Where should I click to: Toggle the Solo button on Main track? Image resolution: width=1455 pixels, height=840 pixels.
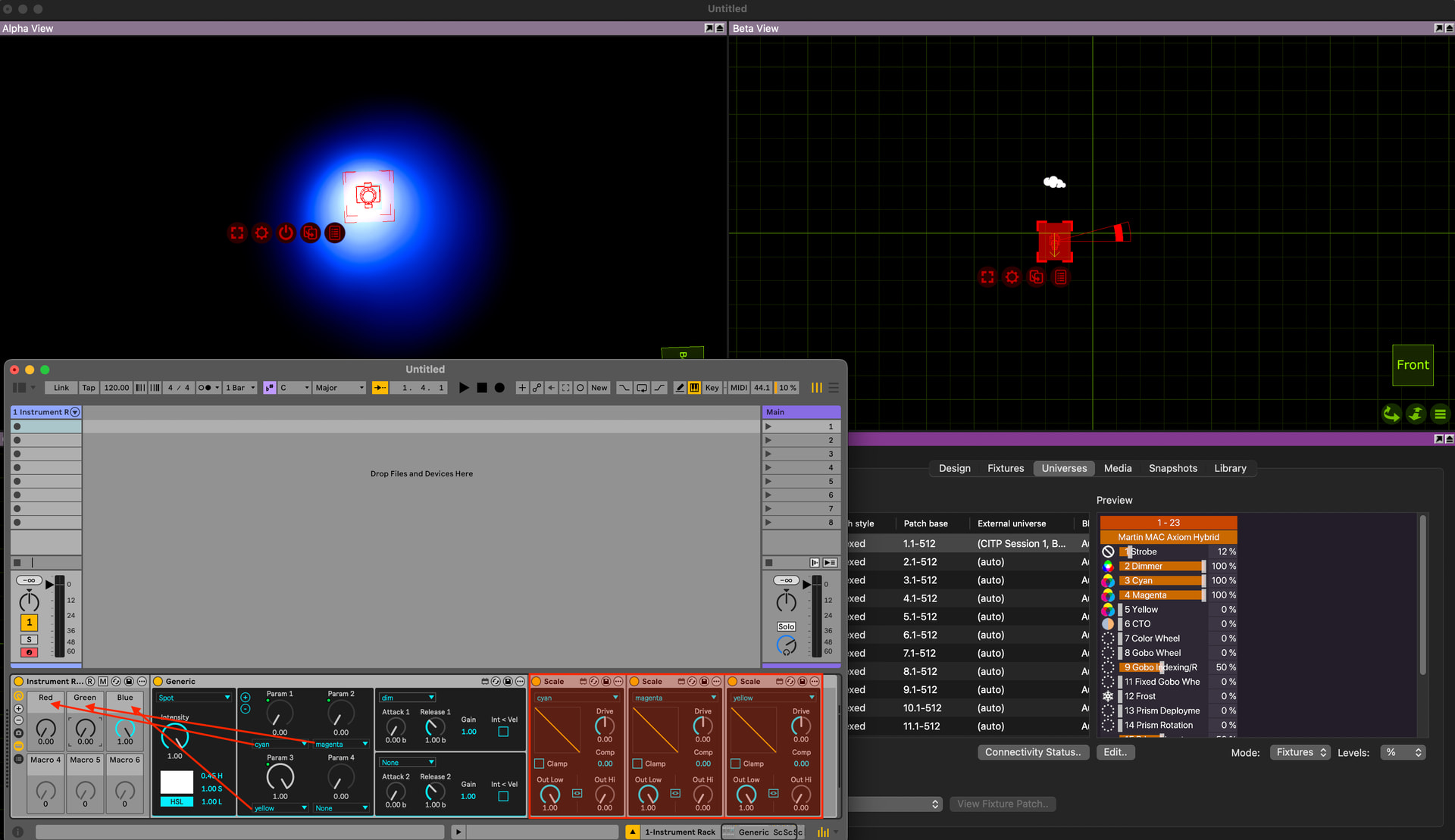pos(786,626)
